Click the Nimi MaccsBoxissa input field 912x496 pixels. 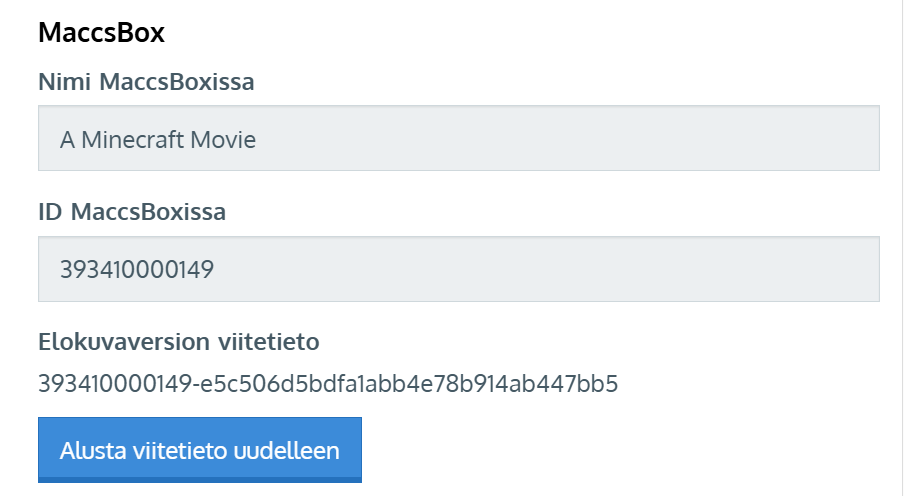458,139
